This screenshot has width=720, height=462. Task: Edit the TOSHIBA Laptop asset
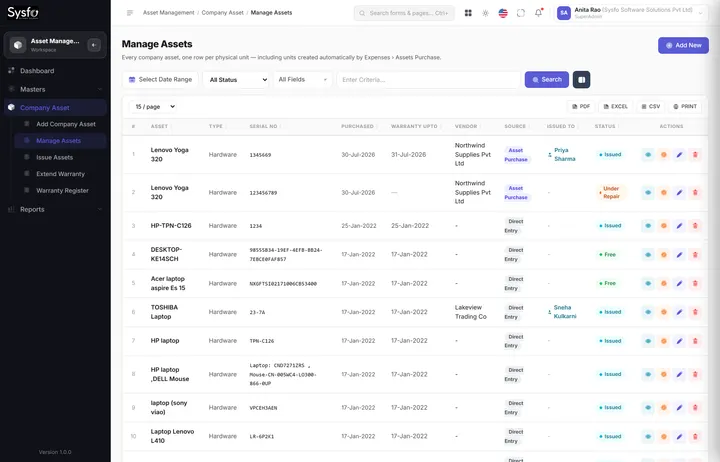(x=679, y=312)
